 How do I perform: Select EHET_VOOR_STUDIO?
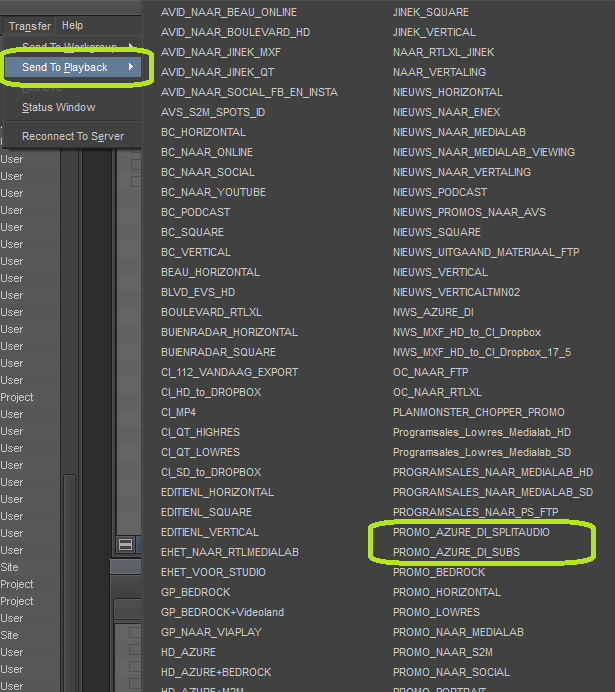coord(214,572)
